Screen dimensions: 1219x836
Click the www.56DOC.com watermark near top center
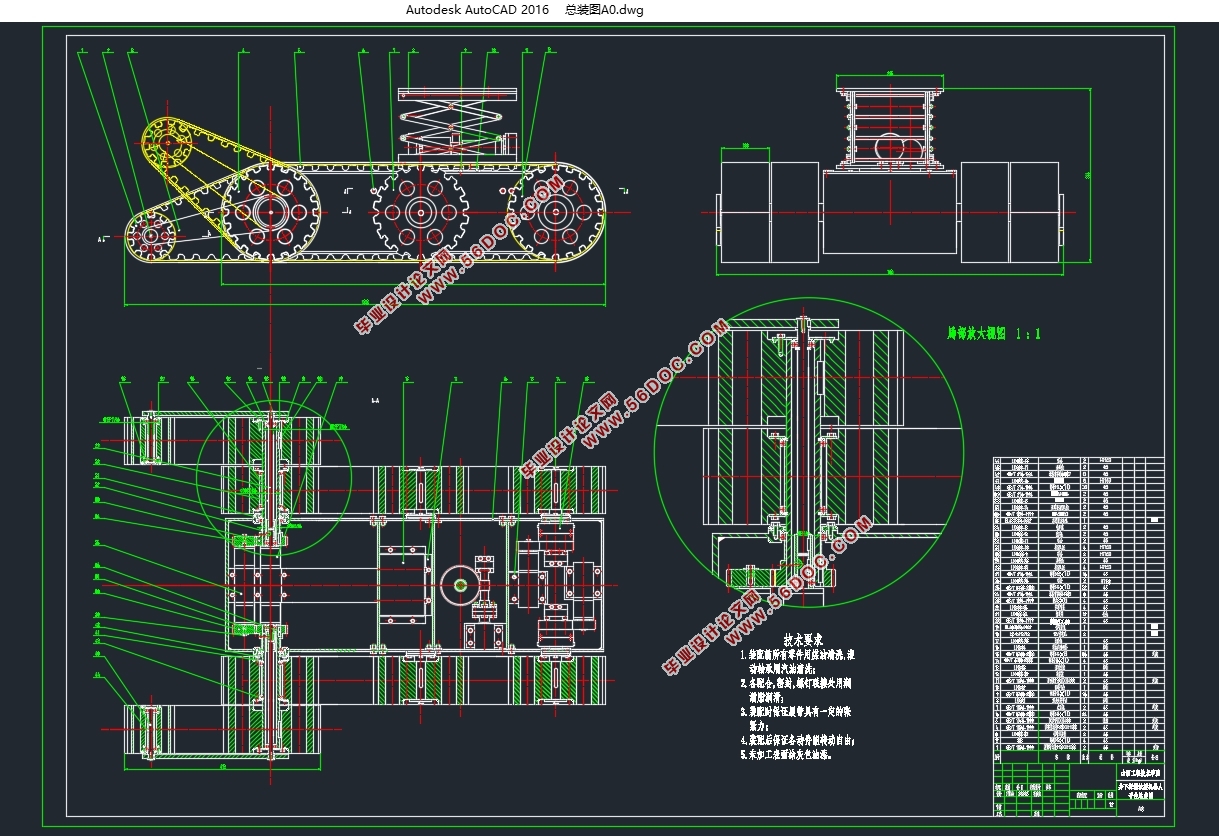490,240
